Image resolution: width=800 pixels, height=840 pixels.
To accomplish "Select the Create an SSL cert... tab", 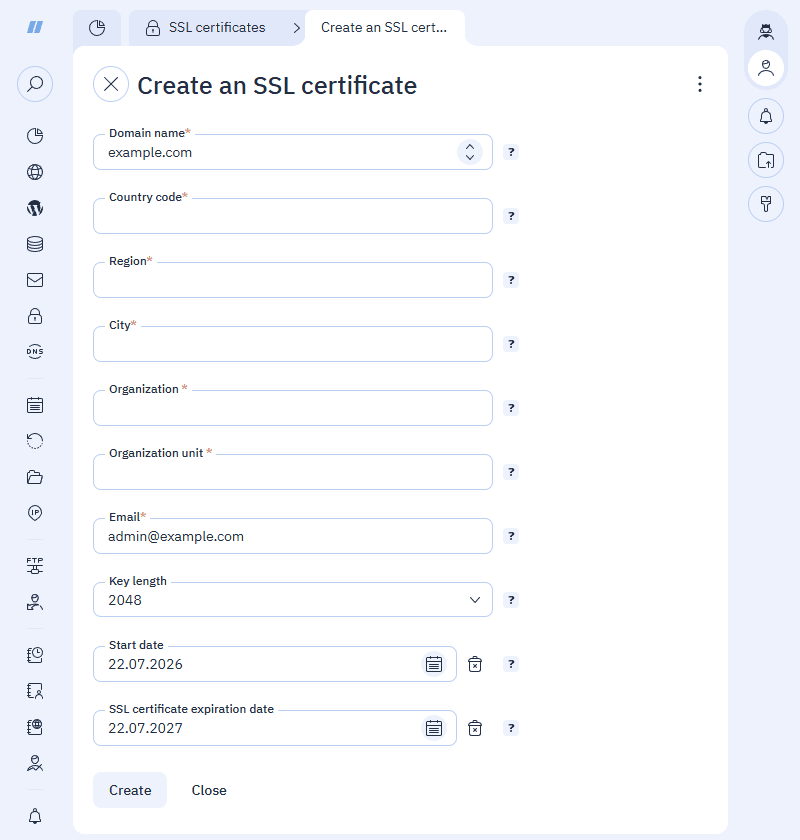I will click(x=384, y=28).
